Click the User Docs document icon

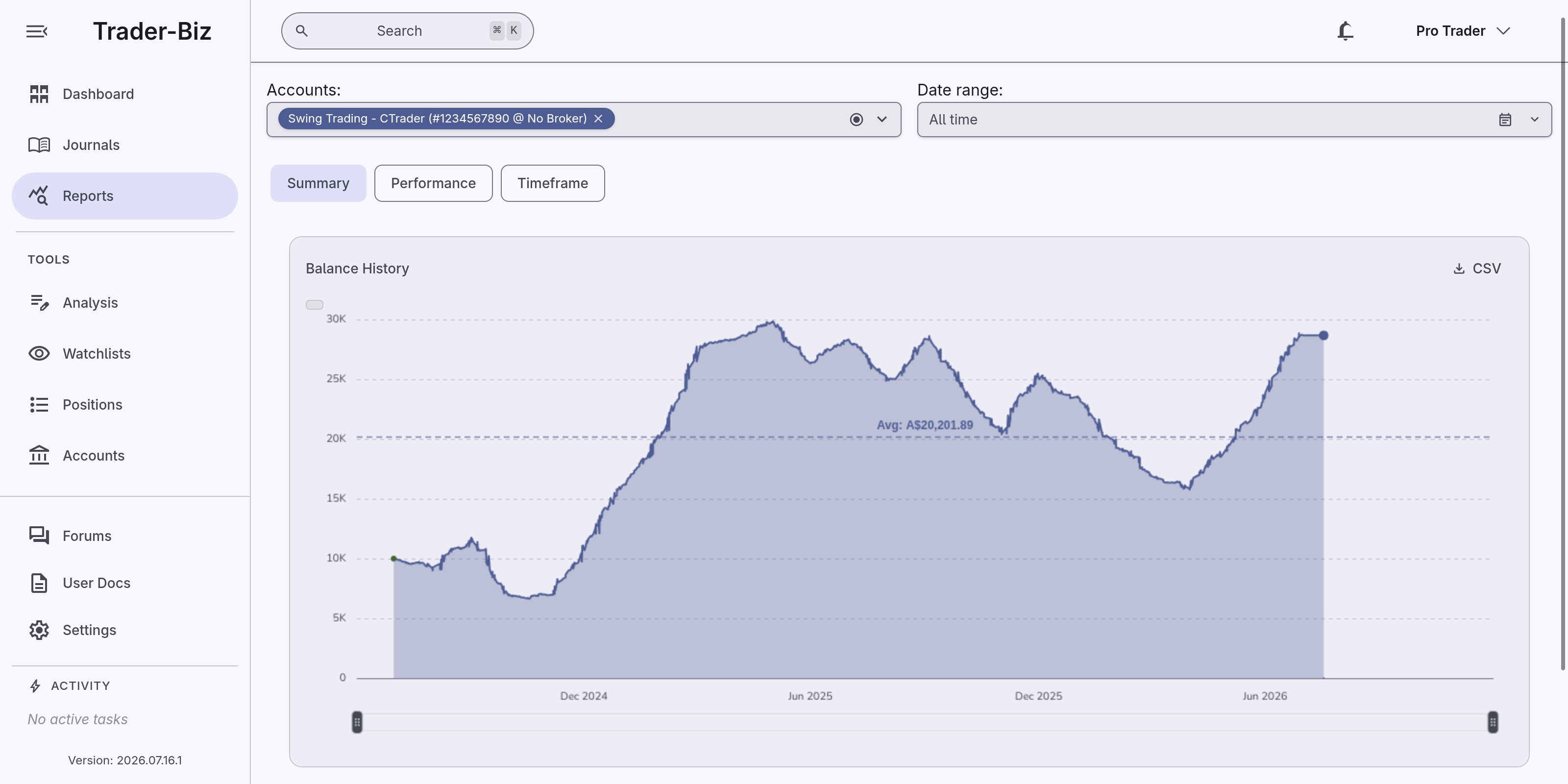click(39, 583)
